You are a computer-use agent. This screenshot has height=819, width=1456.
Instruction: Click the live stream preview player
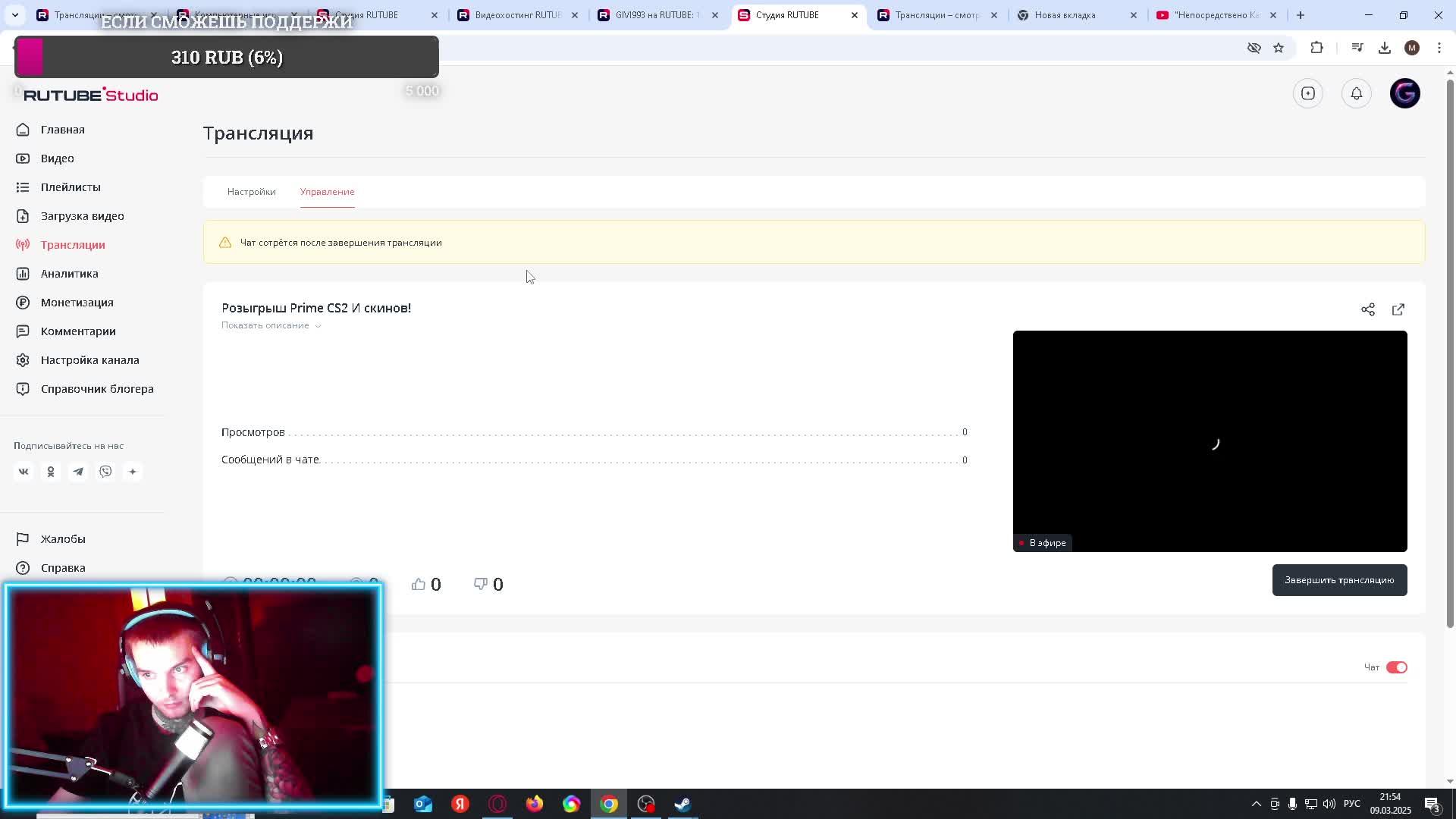coord(1210,441)
